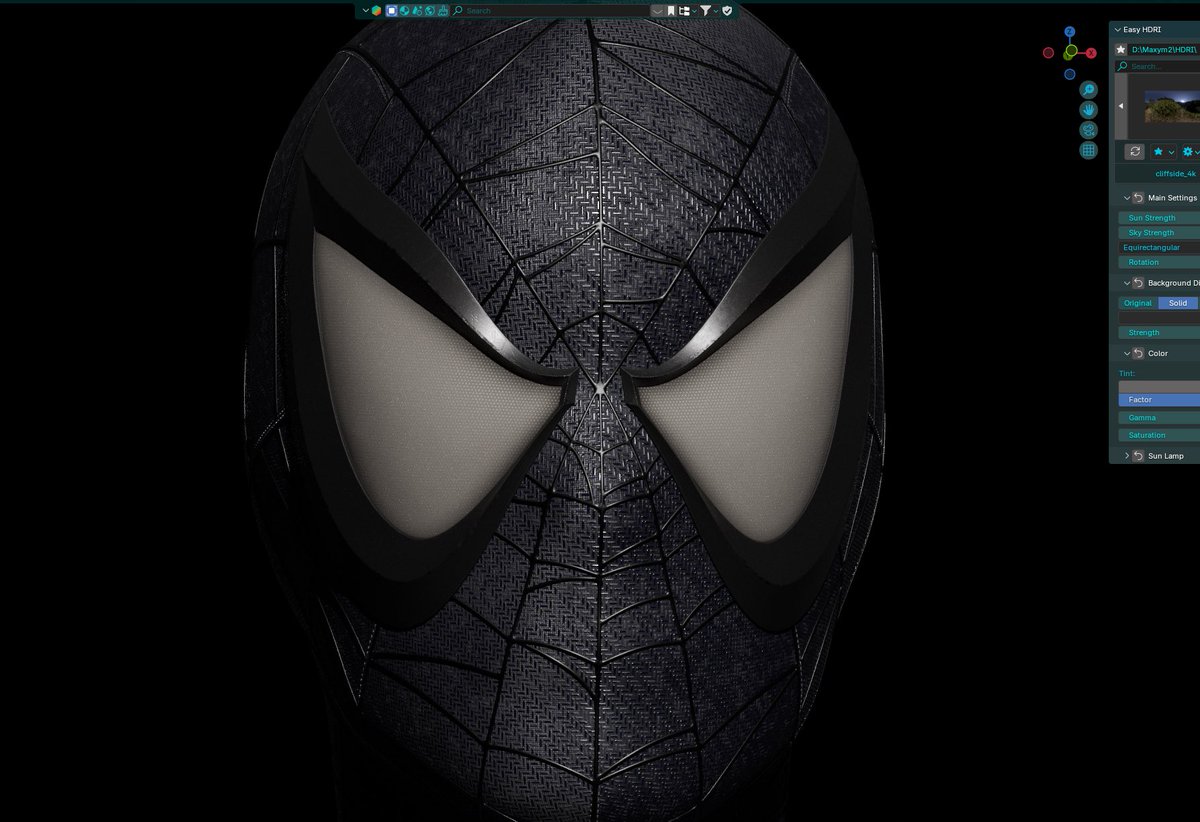Open the editor type dropdown in the header
Image resolution: width=1200 pixels, height=822 pixels.
tap(366, 10)
